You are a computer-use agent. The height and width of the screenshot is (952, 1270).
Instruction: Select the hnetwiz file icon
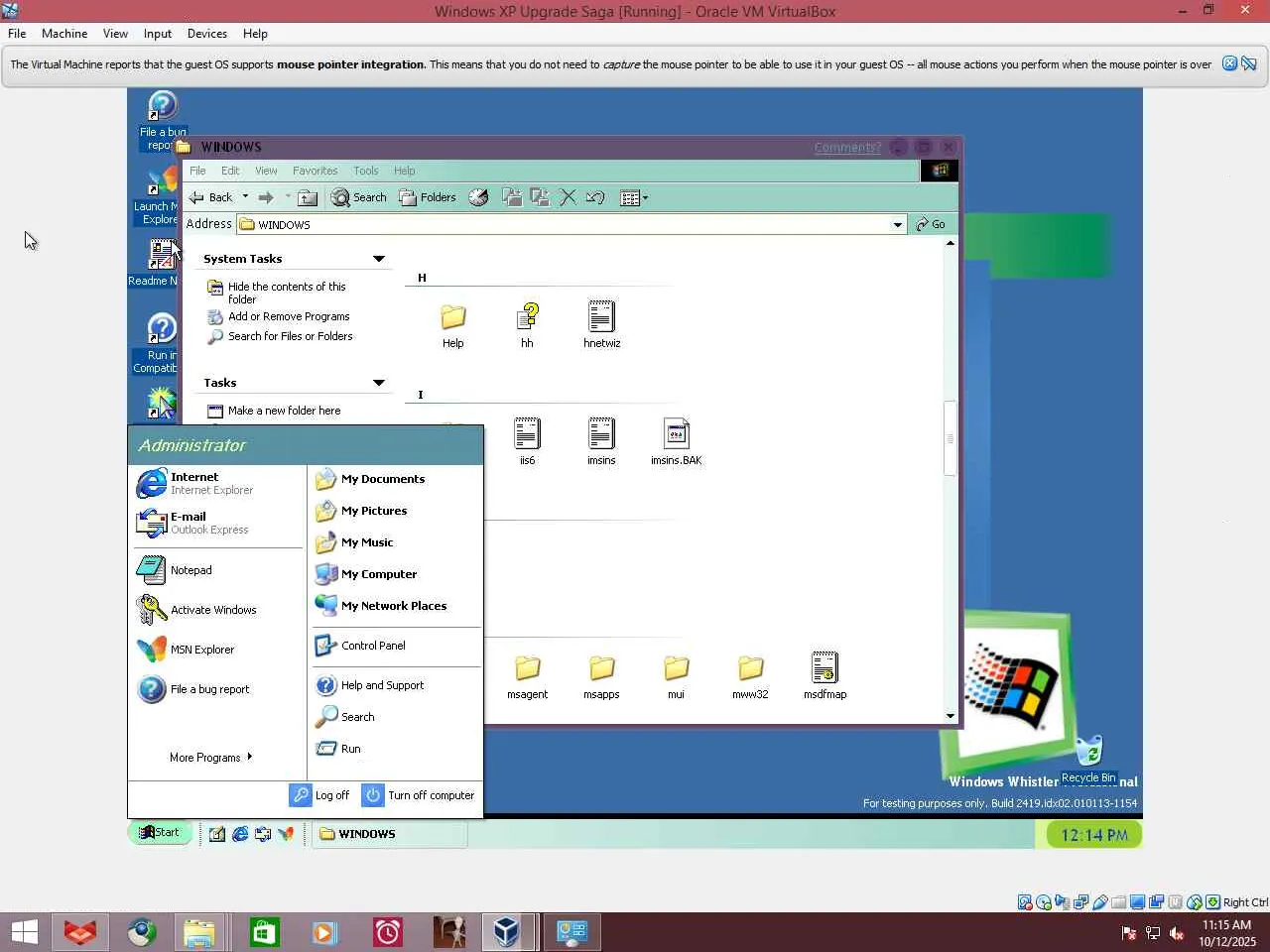pos(601,324)
